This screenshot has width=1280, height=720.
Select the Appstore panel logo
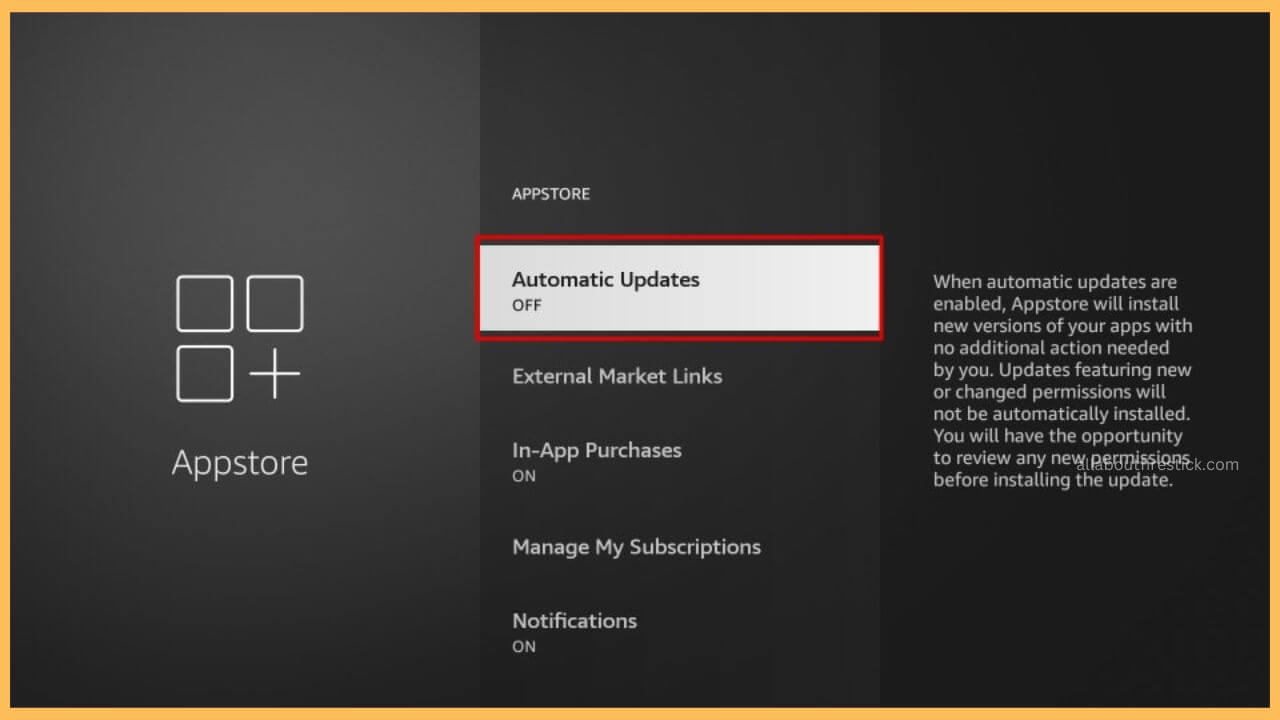coord(240,340)
